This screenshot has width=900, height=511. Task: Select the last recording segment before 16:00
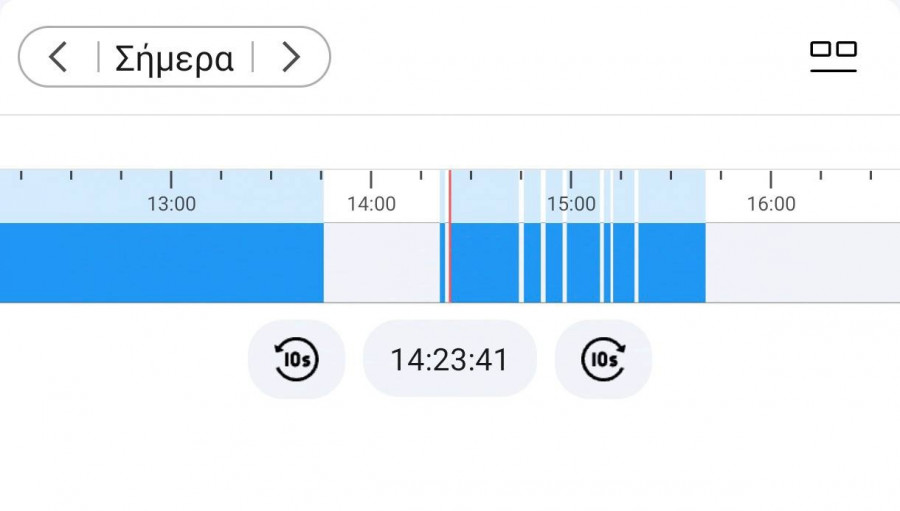(x=672, y=262)
